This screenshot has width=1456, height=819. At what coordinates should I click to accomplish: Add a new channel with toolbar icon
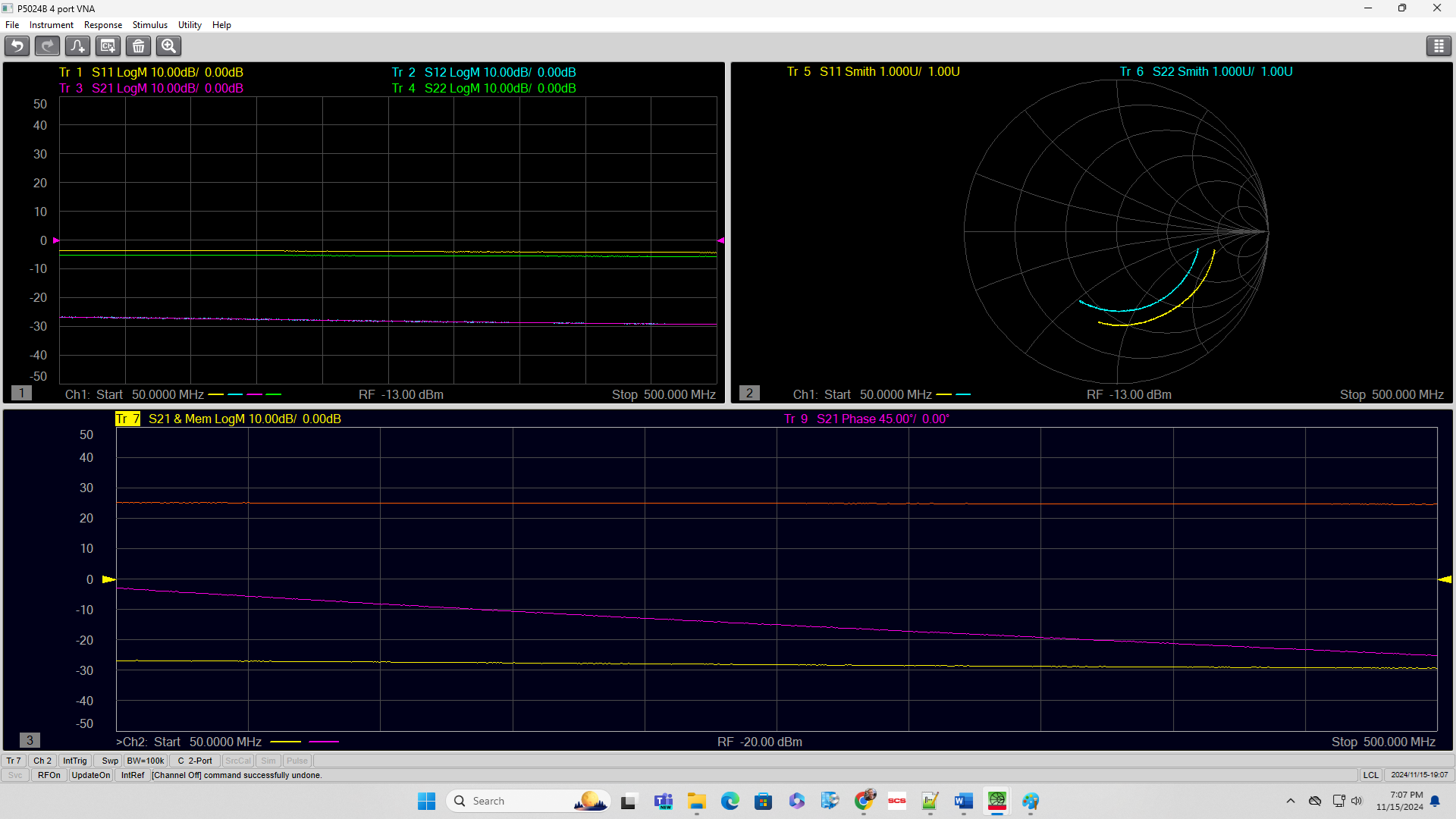coord(108,46)
